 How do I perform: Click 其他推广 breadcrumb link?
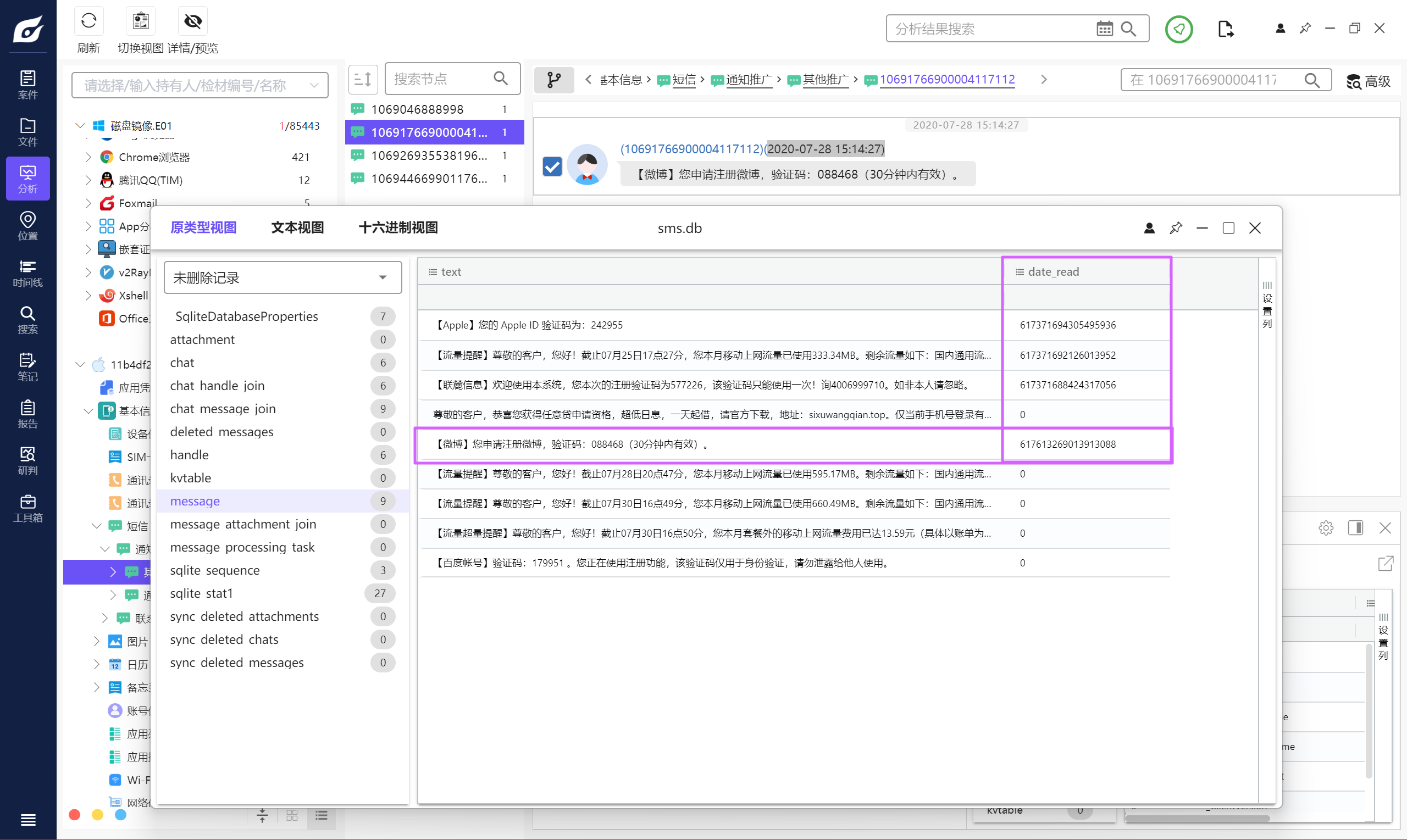tap(826, 80)
